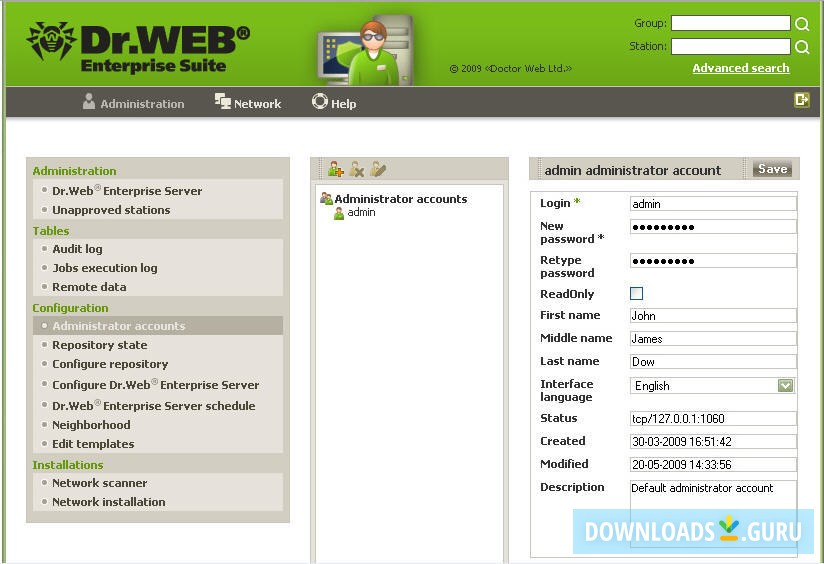
Task: Click the Group search magnifier icon
Action: (x=802, y=24)
